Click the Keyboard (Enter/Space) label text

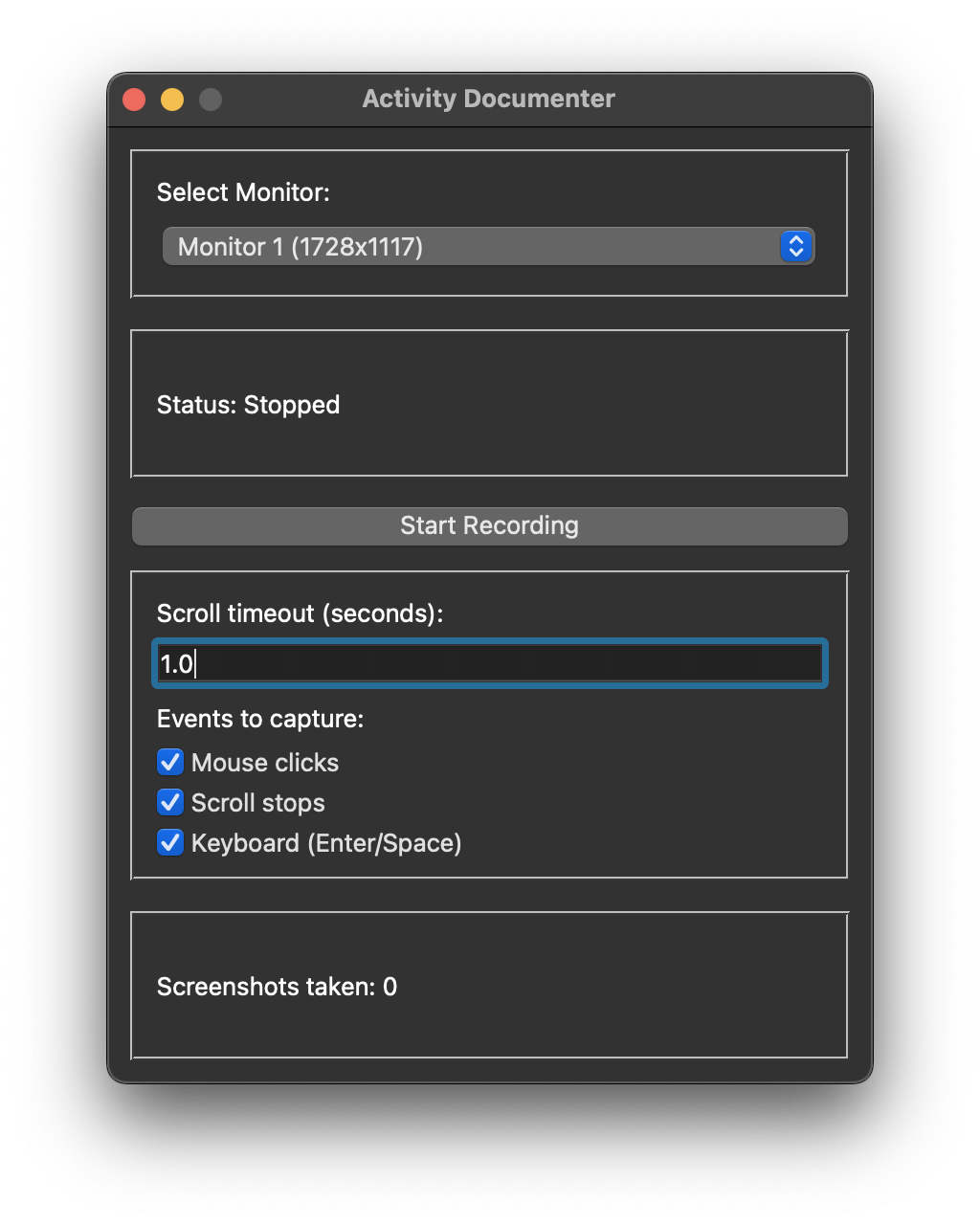[x=326, y=843]
